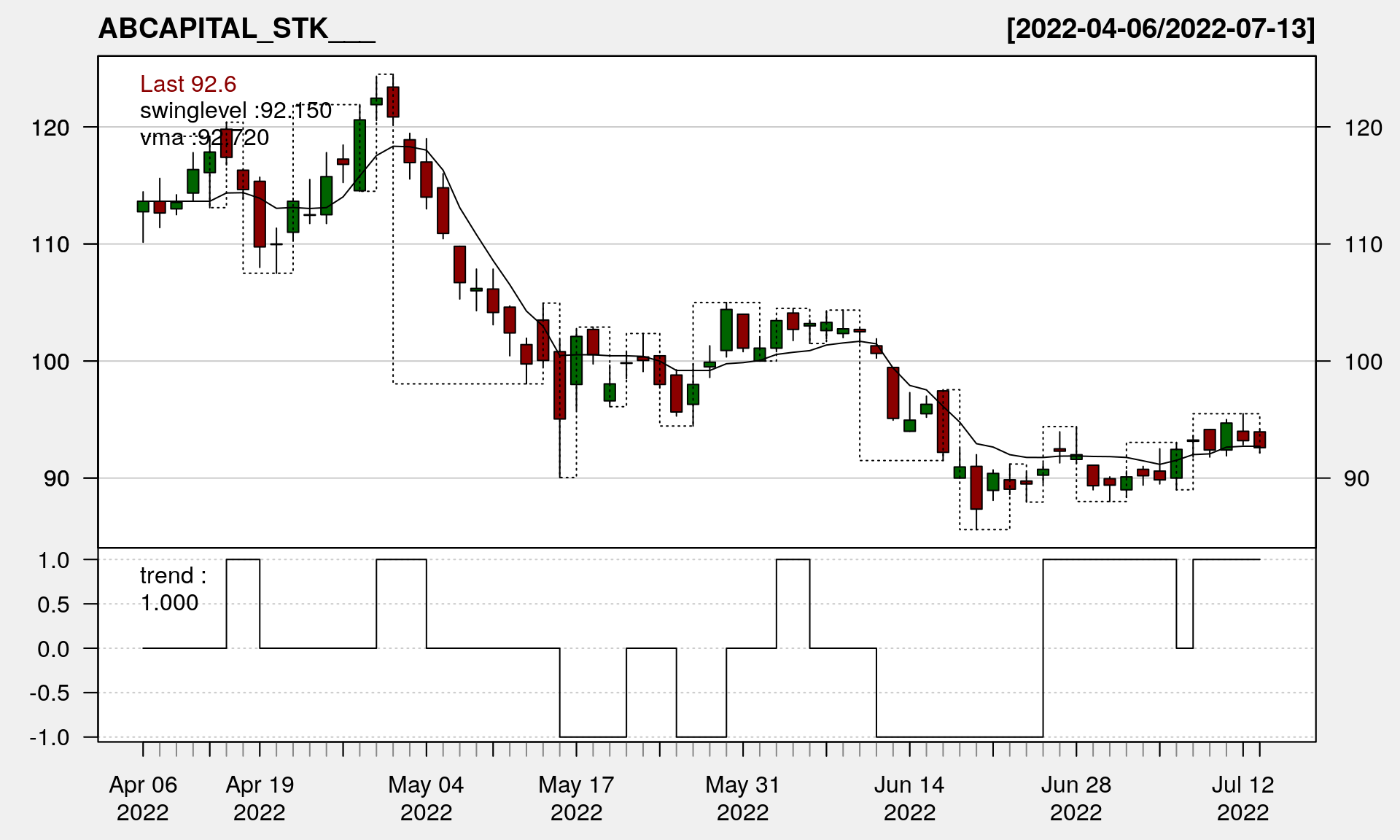This screenshot has height=840, width=1400.
Task: Click the trend 1.000 label
Action: [x=172, y=589]
